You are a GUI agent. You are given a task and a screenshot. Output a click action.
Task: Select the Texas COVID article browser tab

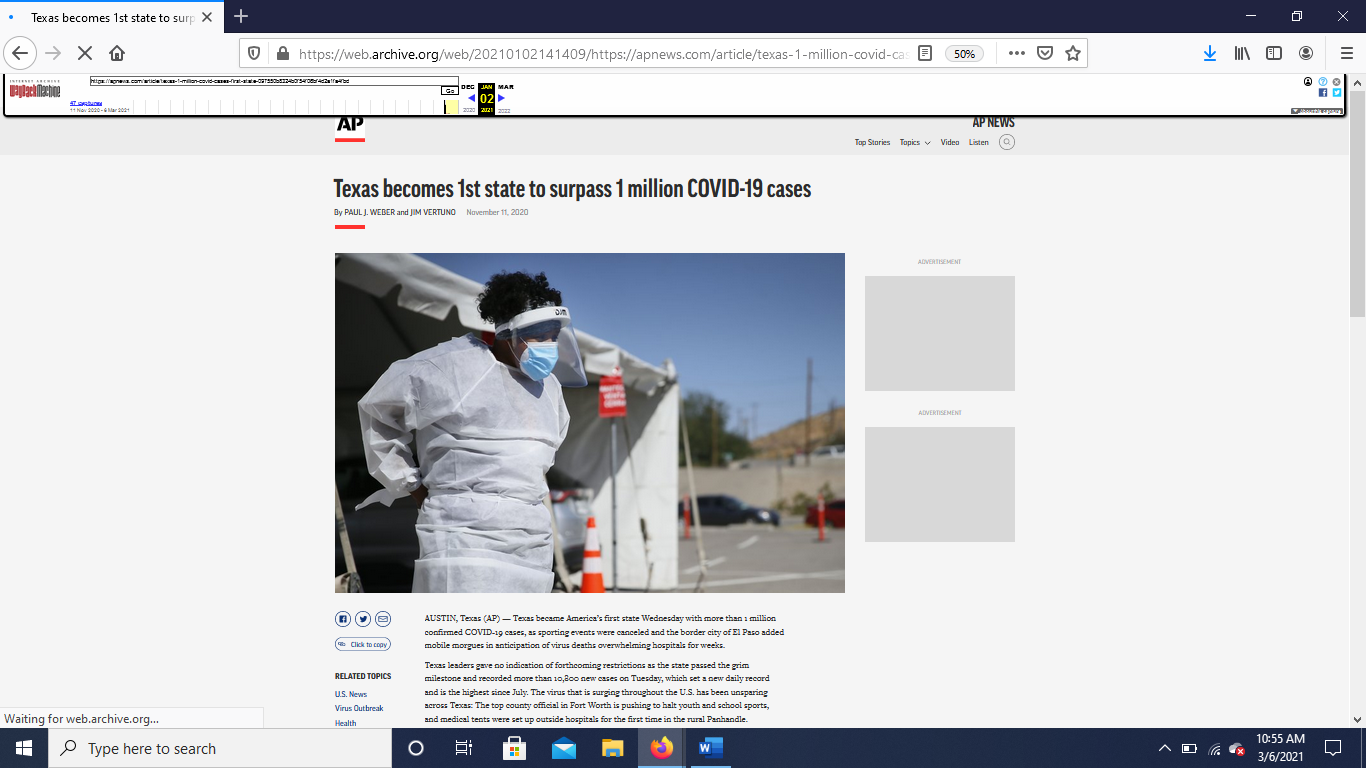pos(110,17)
